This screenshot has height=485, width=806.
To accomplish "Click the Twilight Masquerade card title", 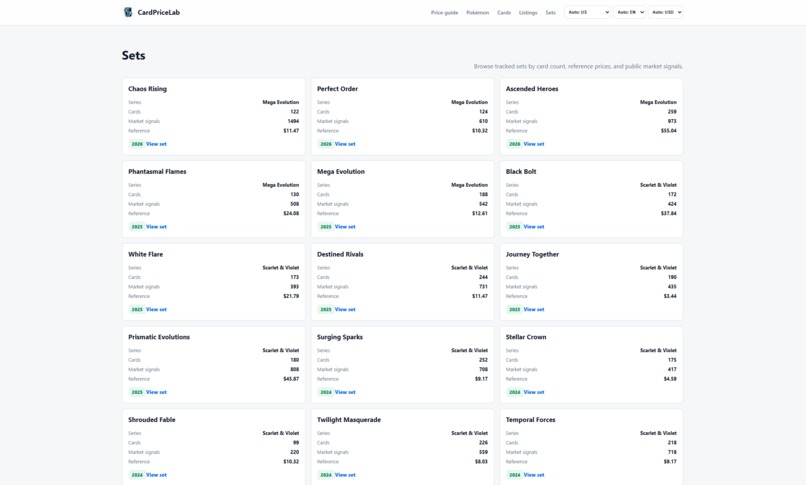I will point(349,420).
